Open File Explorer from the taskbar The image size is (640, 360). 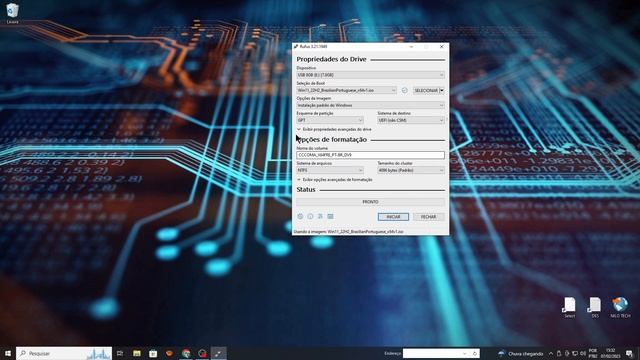[x=137, y=353]
